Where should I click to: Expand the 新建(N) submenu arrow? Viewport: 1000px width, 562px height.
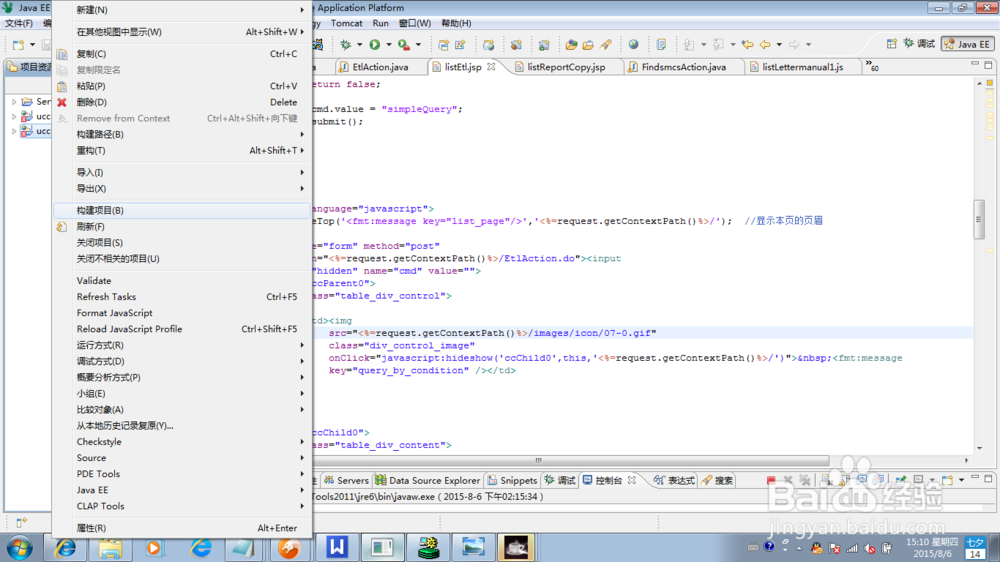[x=302, y=10]
